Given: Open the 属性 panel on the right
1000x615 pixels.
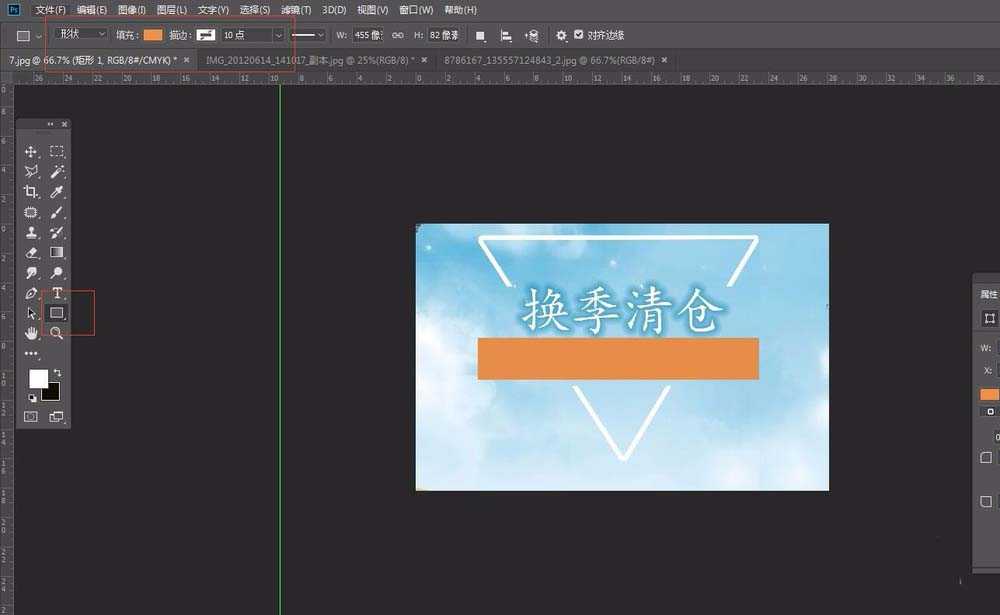Looking at the screenshot, I should click(988, 293).
